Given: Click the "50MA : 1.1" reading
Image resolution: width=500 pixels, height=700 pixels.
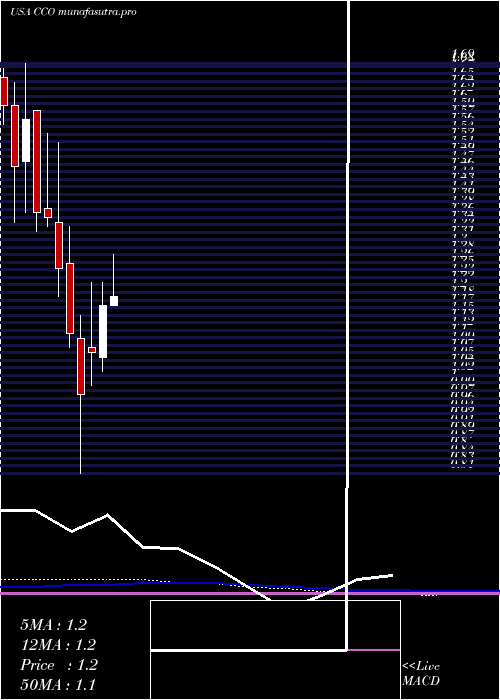Looking at the screenshot, I should (x=58, y=685).
